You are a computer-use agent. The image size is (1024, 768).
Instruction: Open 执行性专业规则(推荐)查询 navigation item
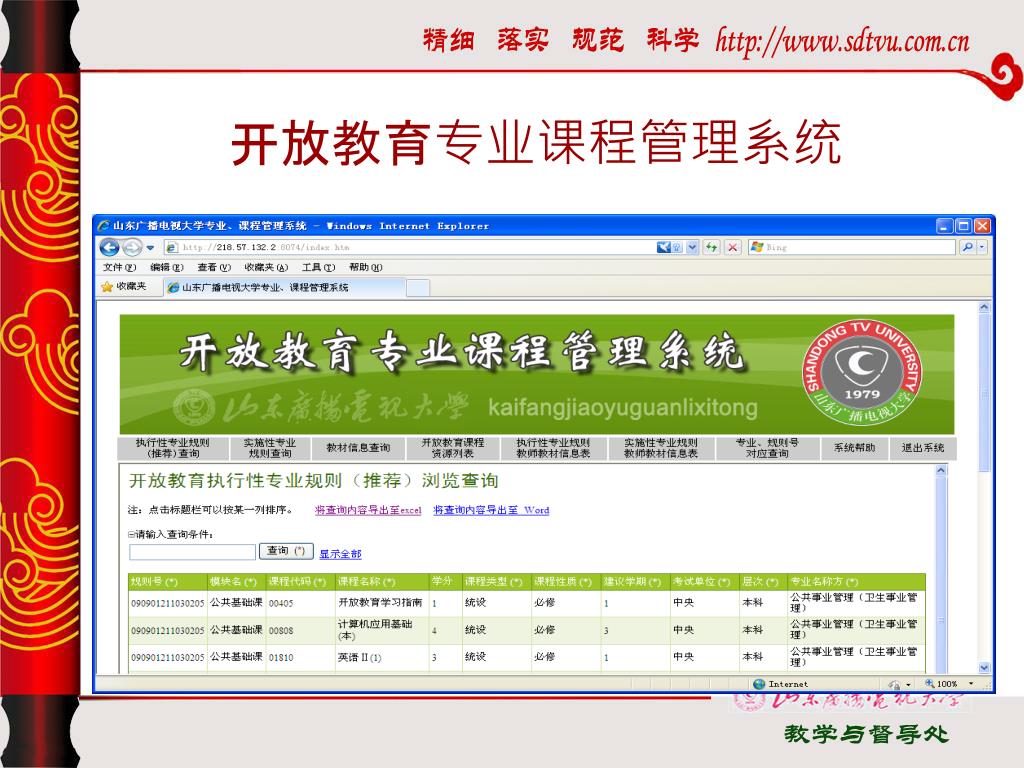coord(172,448)
